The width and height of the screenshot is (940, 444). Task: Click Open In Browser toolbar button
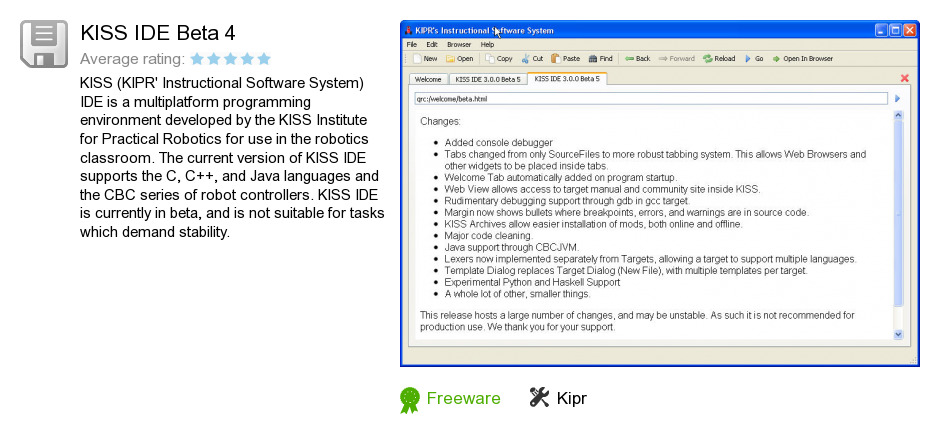tap(803, 59)
